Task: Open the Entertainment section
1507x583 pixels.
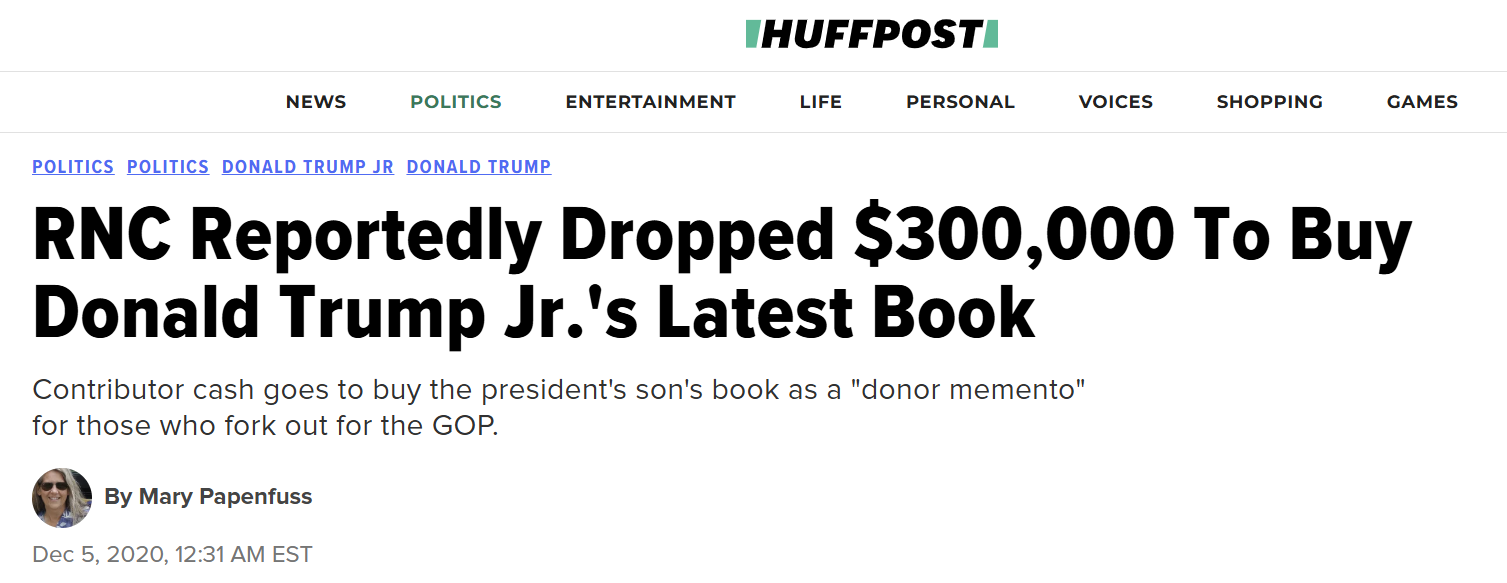Action: pos(650,102)
